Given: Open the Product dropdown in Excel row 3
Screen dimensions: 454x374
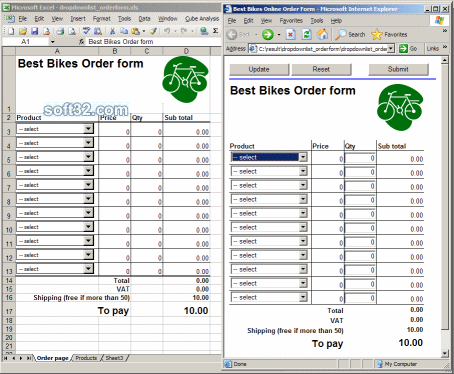Looking at the screenshot, I should 88,129.
